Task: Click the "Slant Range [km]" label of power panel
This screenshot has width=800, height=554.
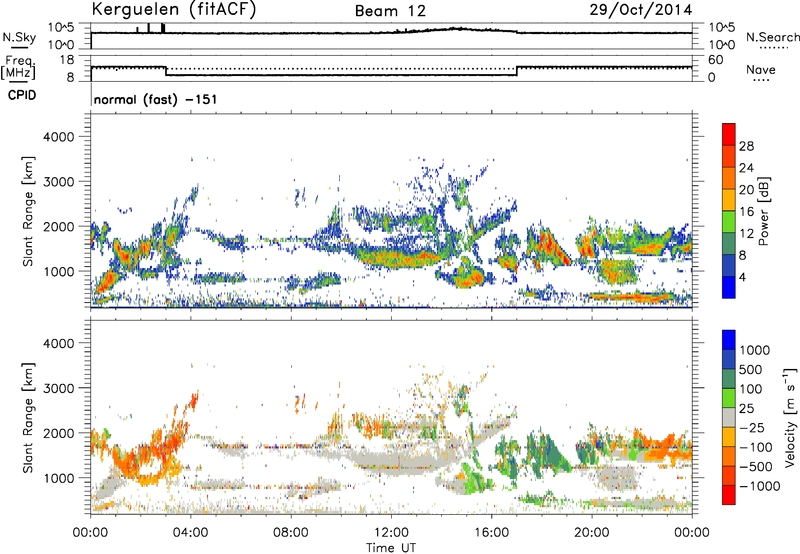Action: (28, 211)
